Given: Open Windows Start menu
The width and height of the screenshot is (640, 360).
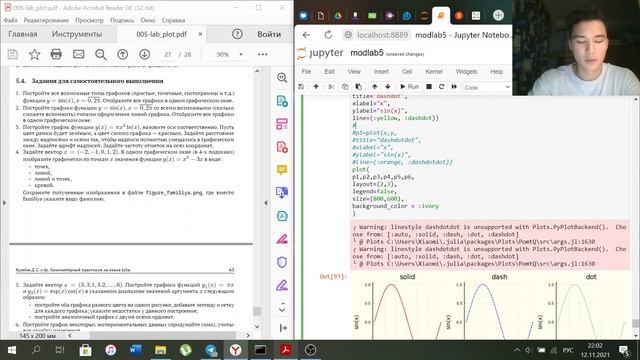Looking at the screenshot, I should (x=11, y=350).
